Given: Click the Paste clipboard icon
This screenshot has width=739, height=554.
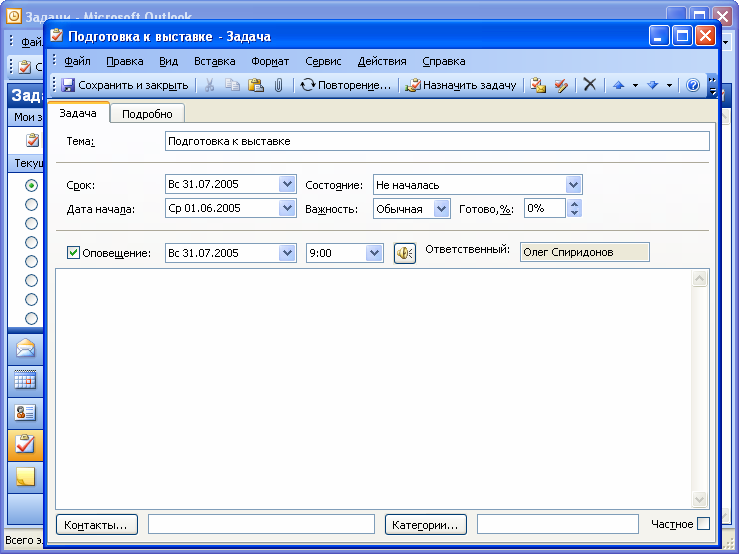Looking at the screenshot, I should [x=256, y=86].
